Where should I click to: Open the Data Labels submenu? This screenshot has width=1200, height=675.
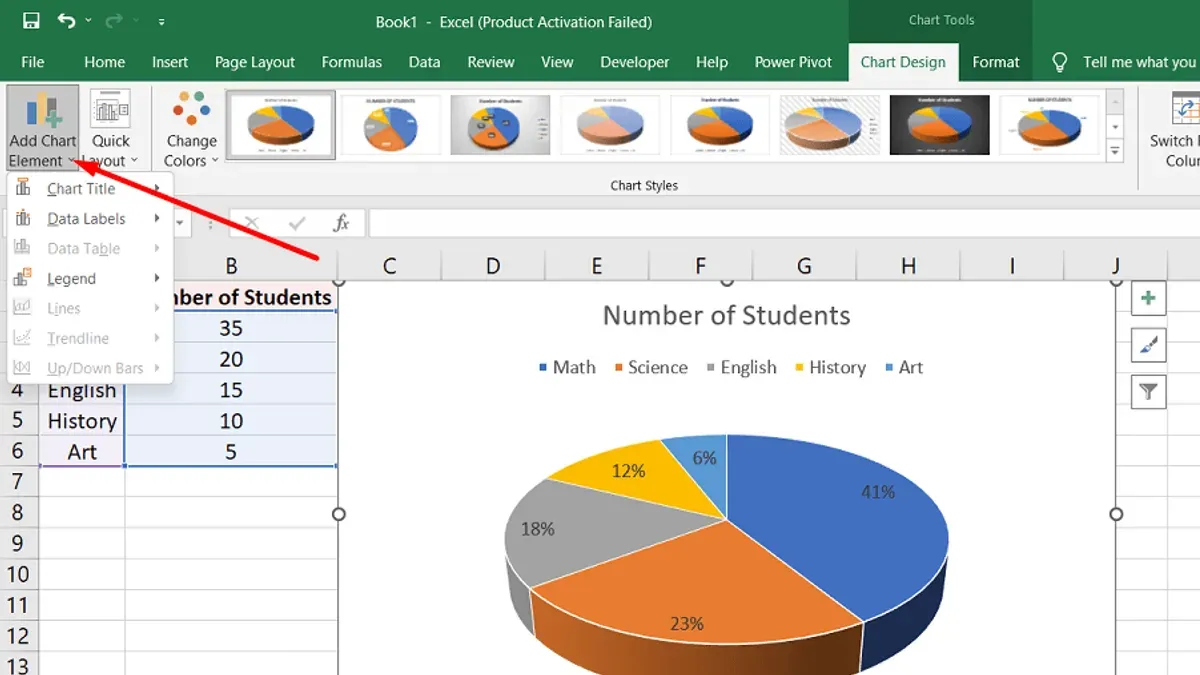pyautogui.click(x=90, y=219)
